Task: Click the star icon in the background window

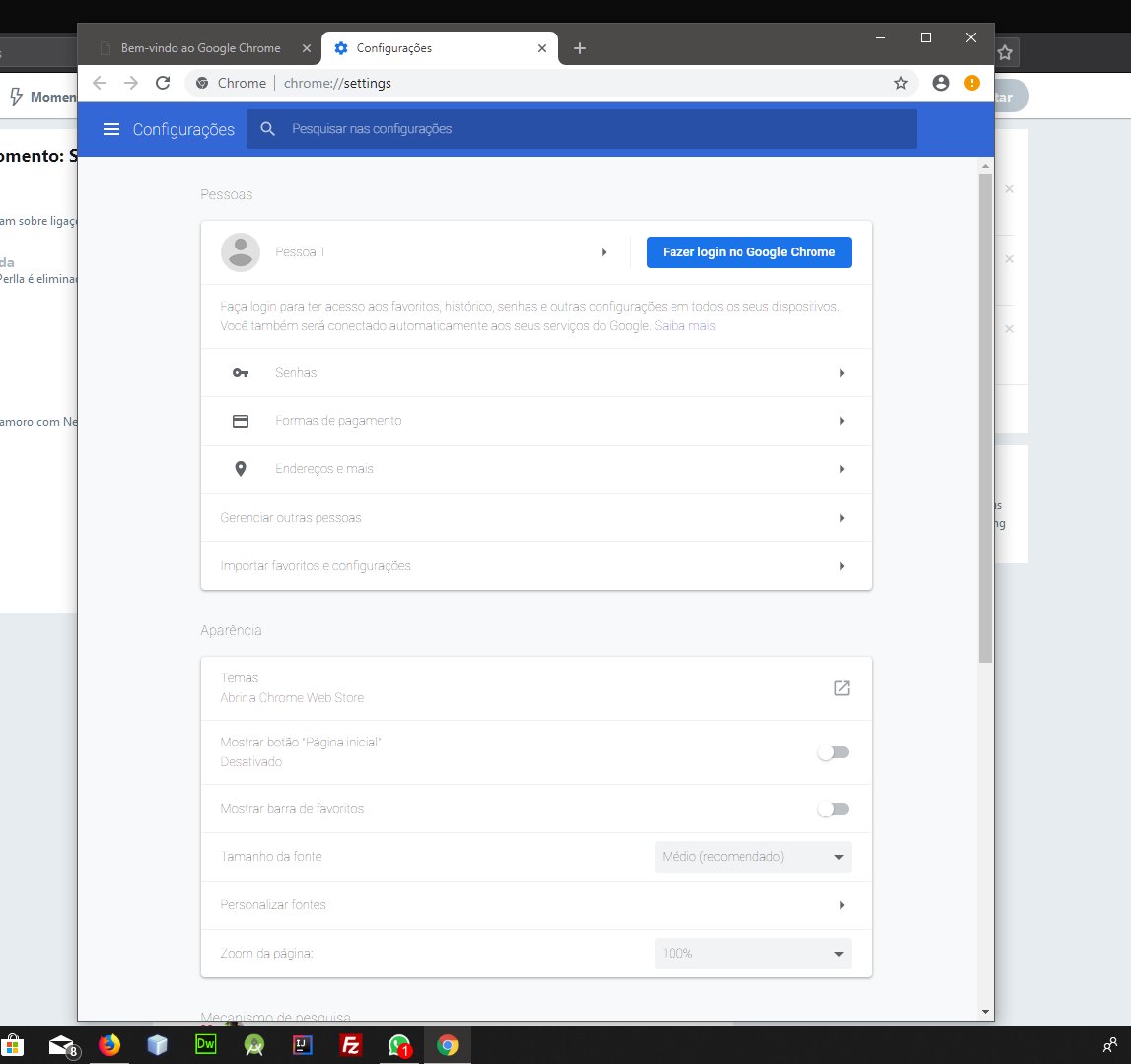Action: [x=1005, y=52]
